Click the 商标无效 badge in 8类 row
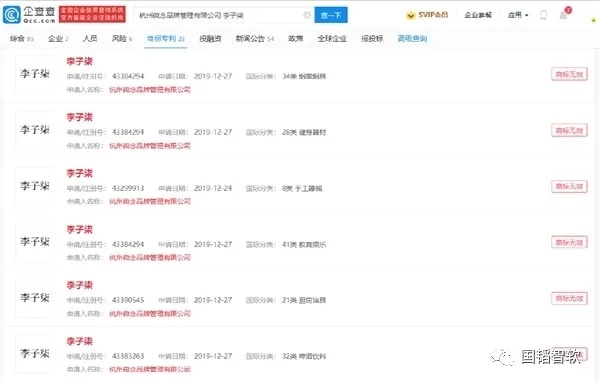Image resolution: width=600 pixels, height=383 pixels. pyautogui.click(x=569, y=186)
